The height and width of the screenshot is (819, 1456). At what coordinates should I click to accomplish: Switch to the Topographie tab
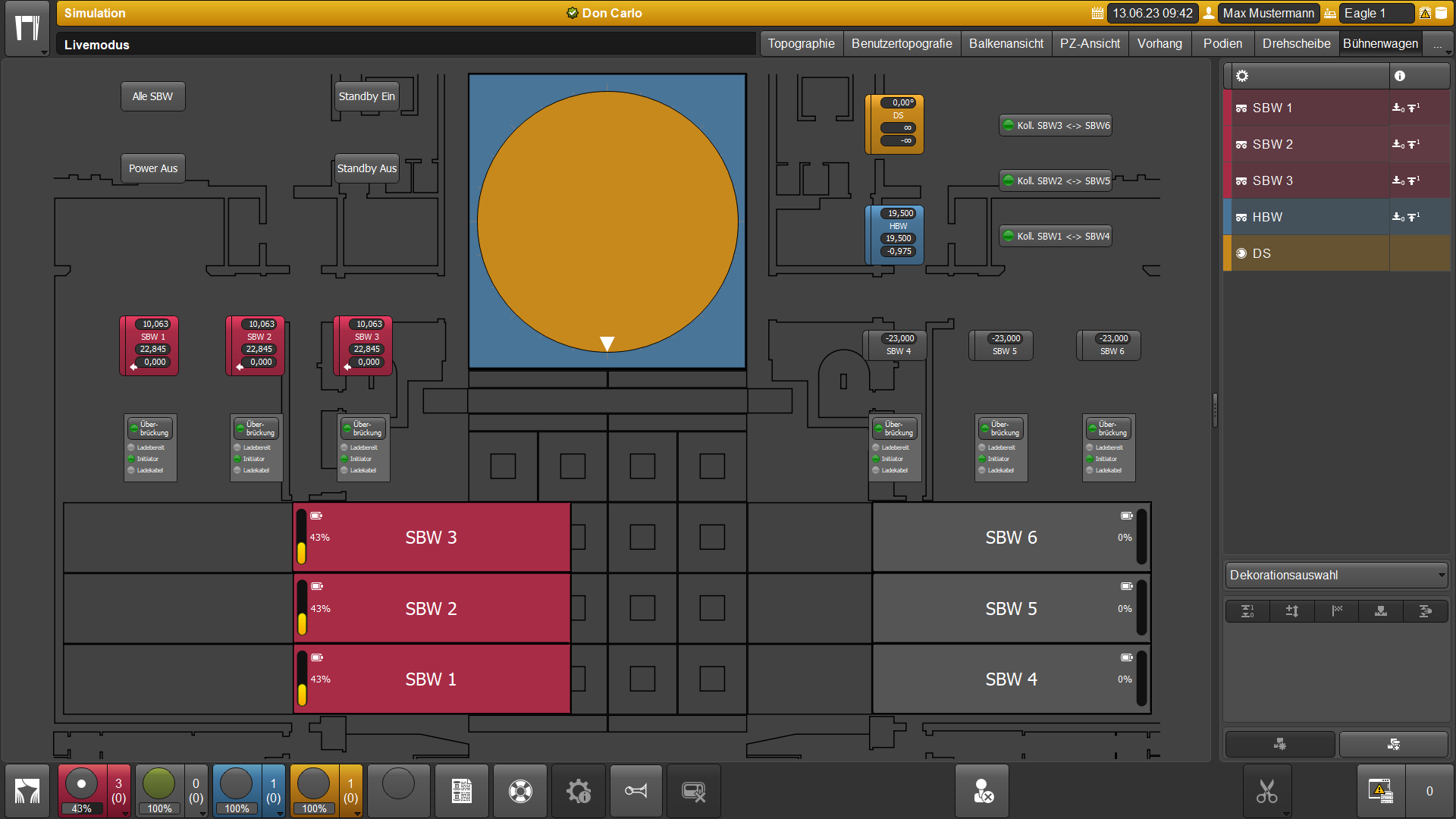(x=801, y=44)
